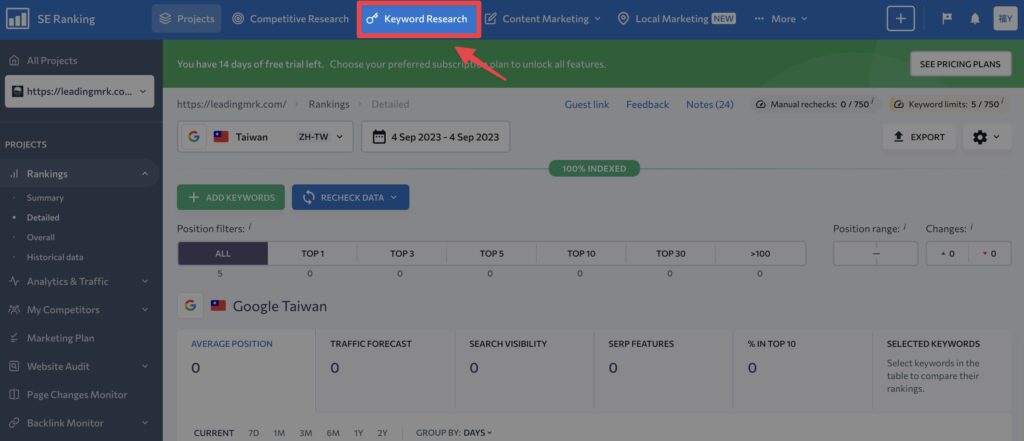The width and height of the screenshot is (1024, 441).
Task: Open notifications bell icon
Action: tap(975, 19)
